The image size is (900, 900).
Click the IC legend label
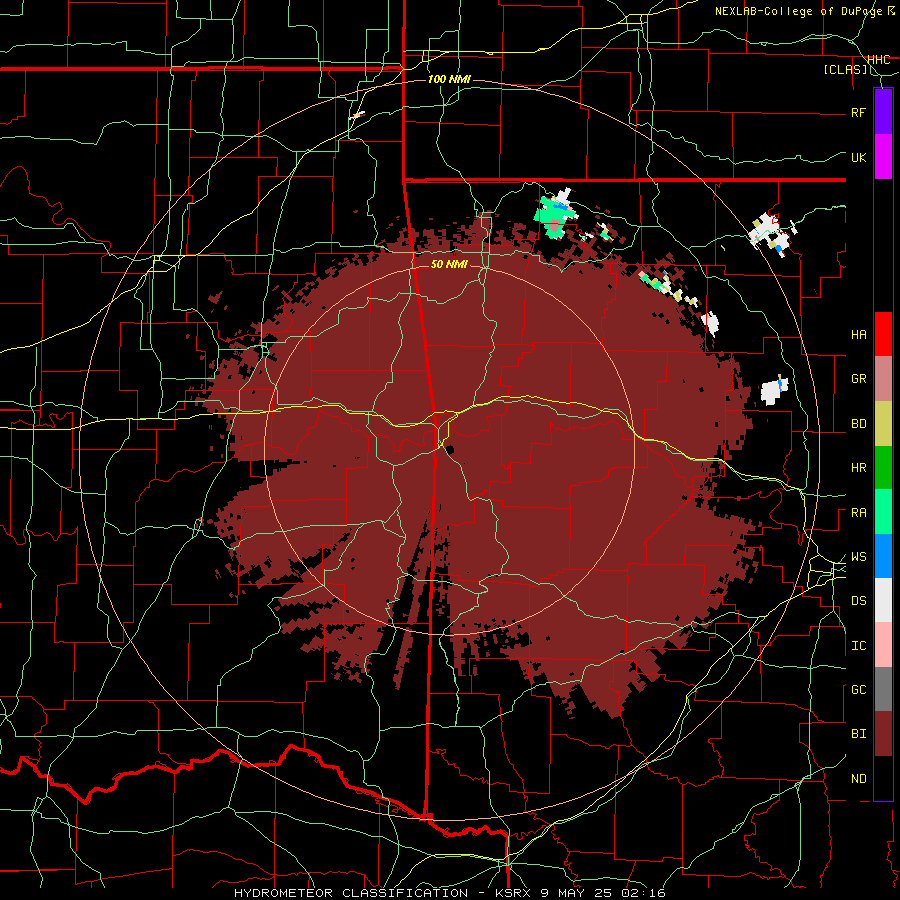[x=858, y=646]
